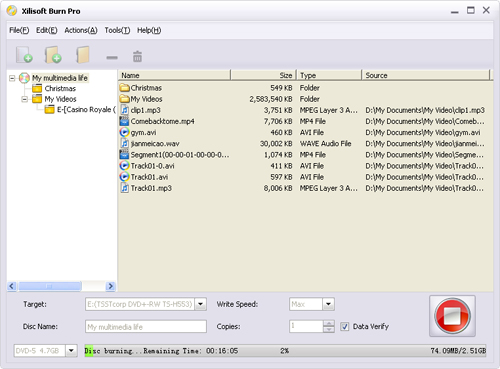Image resolution: width=500 pixels, height=369 pixels.
Task: Click the video icon of the Segment1 file
Action: 124,155
